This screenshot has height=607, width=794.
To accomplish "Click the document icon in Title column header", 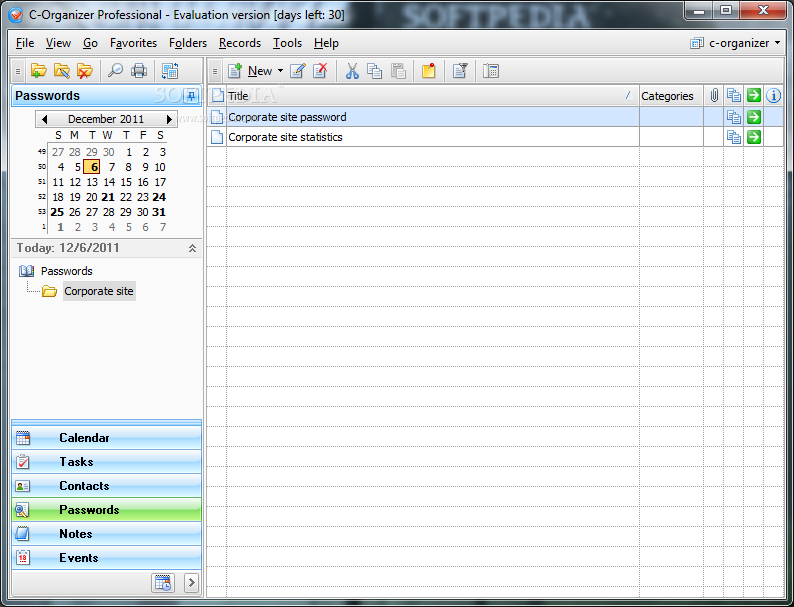I will [x=217, y=95].
